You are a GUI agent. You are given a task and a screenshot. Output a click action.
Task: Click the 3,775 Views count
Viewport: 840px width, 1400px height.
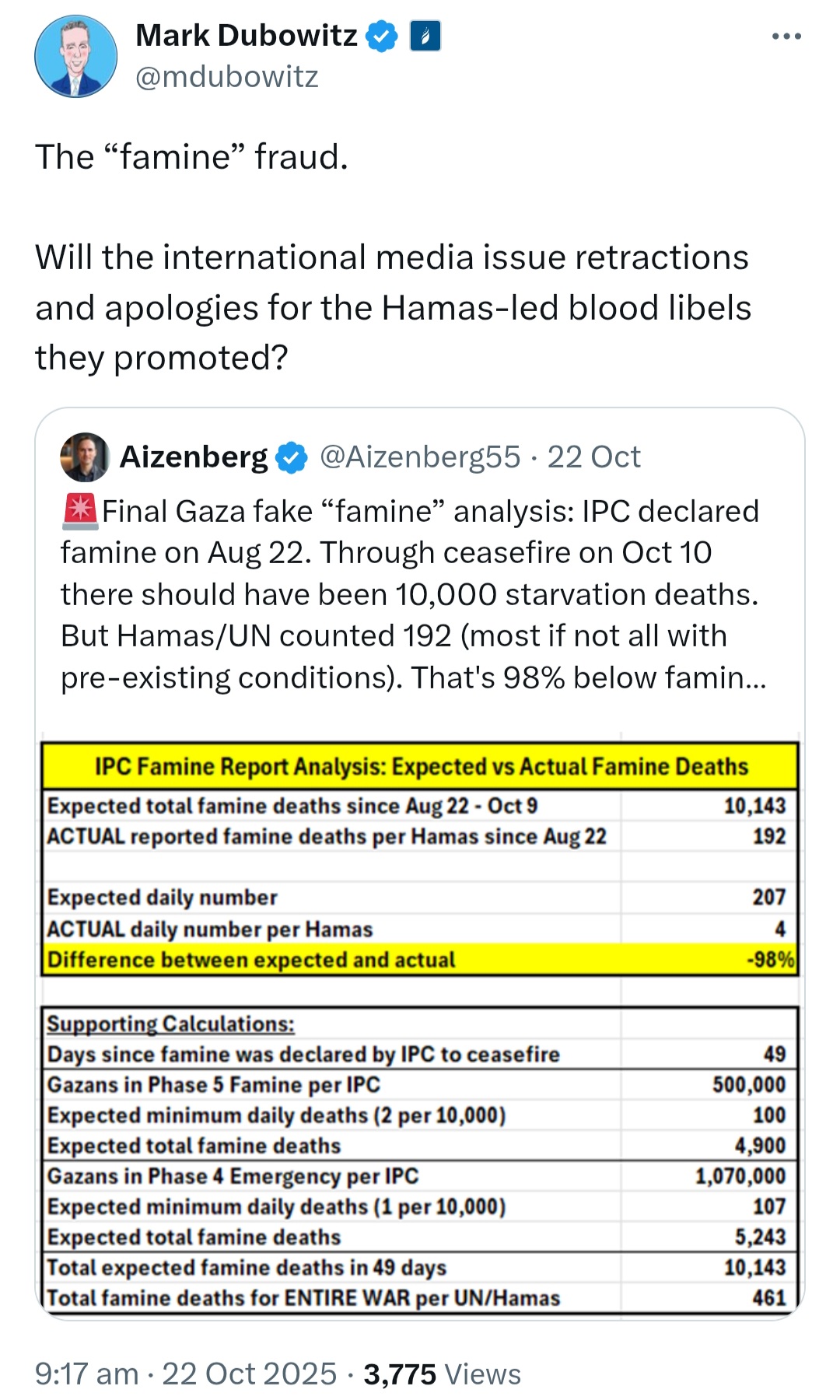(442, 1374)
